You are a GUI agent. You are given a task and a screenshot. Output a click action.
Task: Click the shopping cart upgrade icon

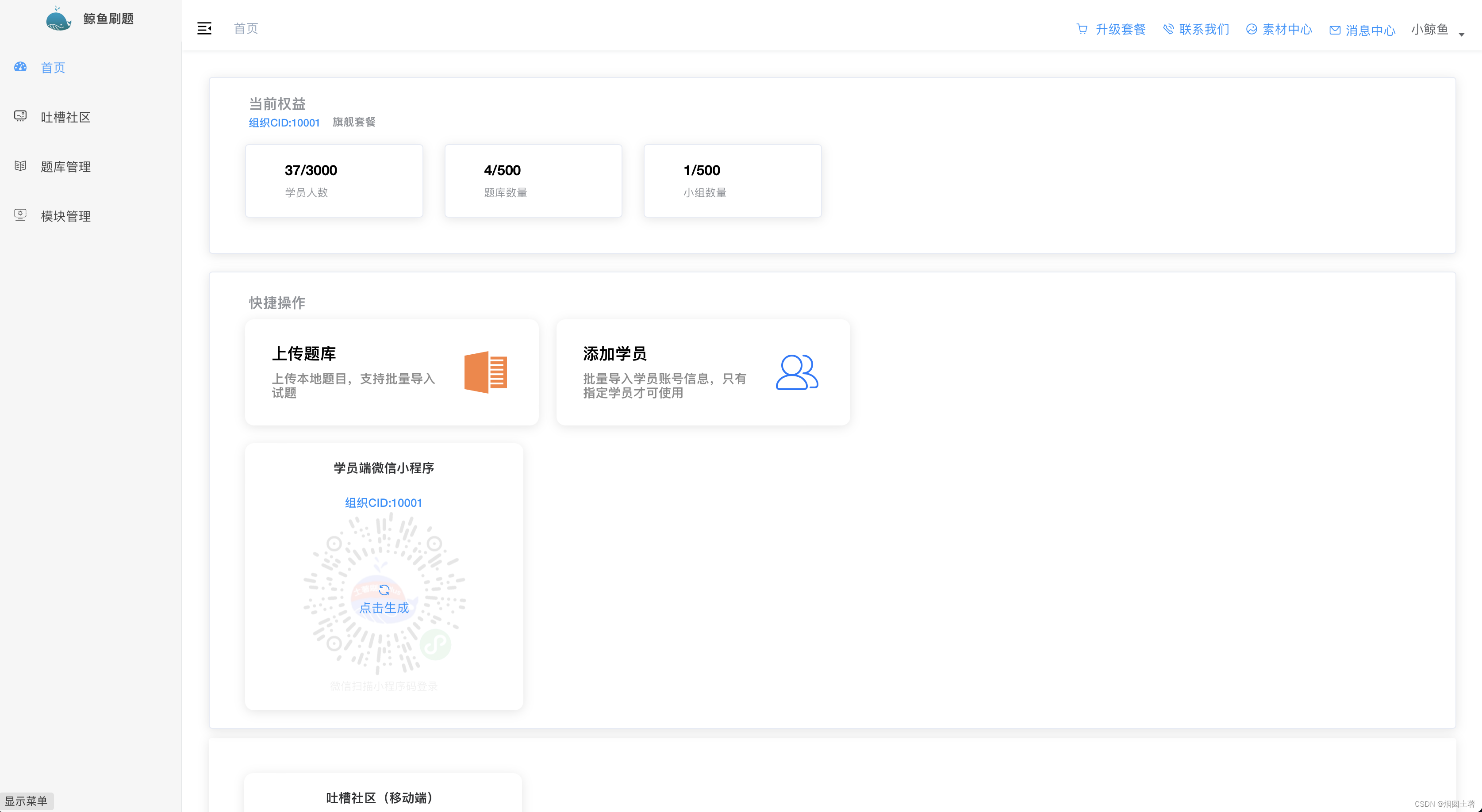point(1082,29)
